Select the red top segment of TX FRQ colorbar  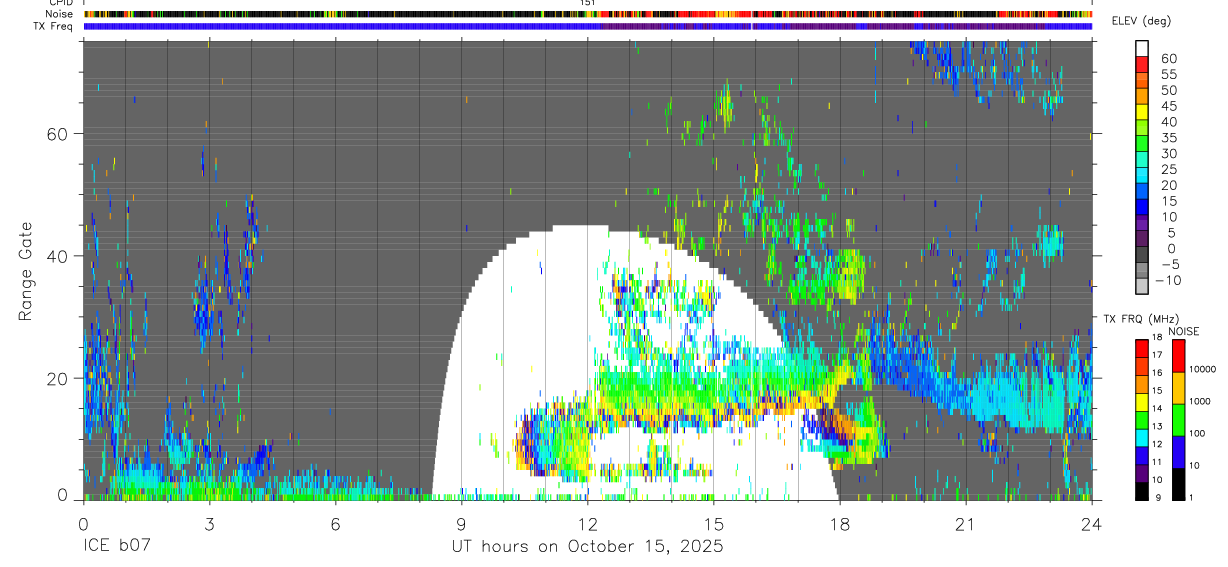click(1141, 348)
